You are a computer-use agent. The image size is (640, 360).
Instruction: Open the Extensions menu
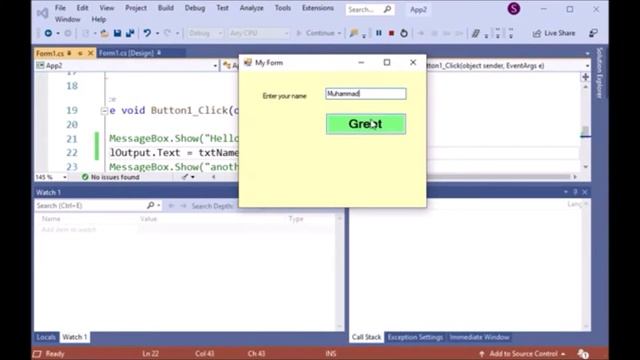pyautogui.click(x=318, y=8)
